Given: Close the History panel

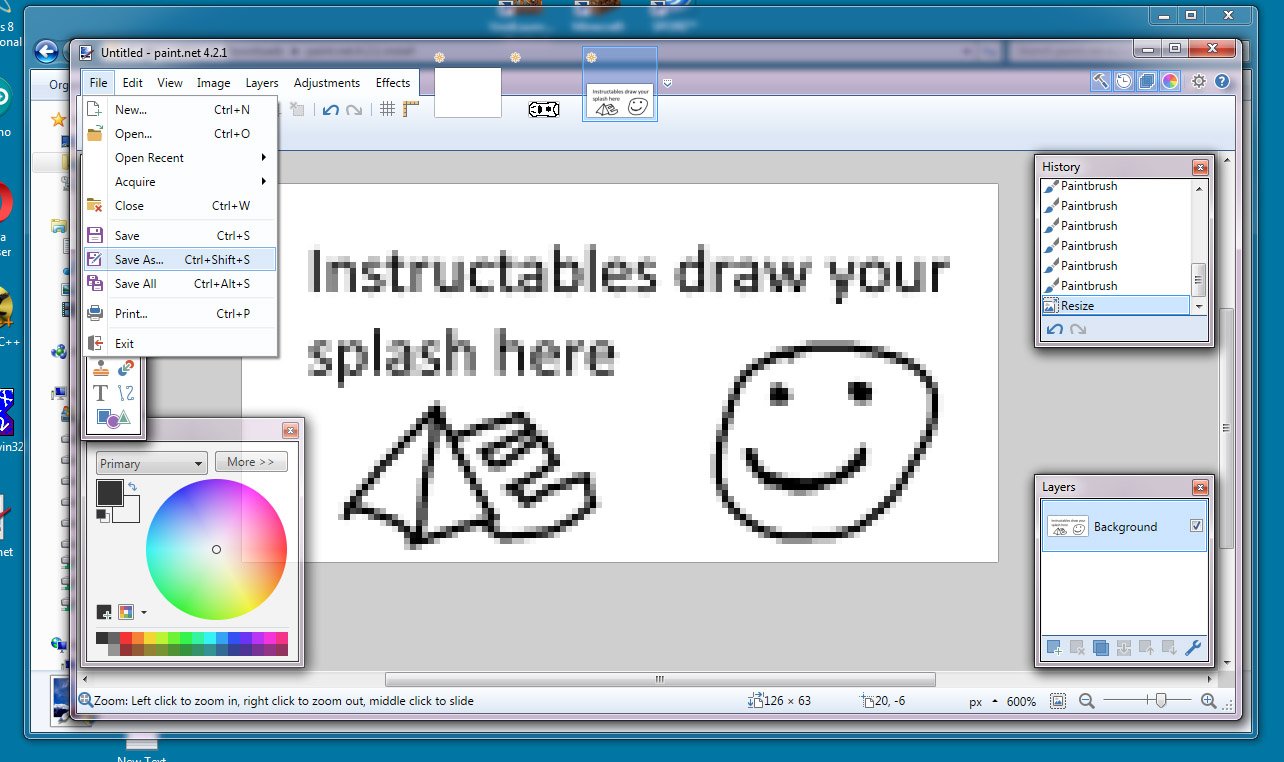Looking at the screenshot, I should (1200, 167).
